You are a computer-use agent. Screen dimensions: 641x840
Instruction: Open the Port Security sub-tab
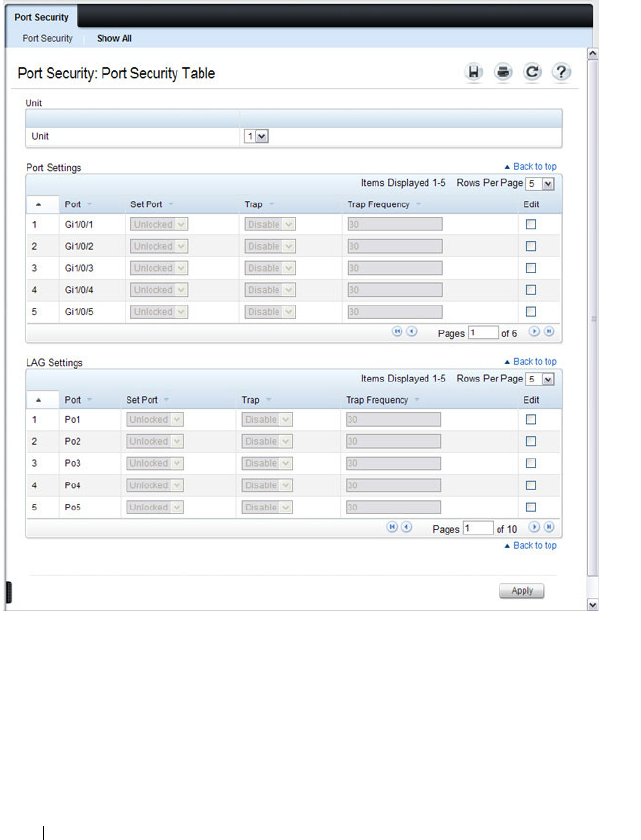[x=47, y=39]
